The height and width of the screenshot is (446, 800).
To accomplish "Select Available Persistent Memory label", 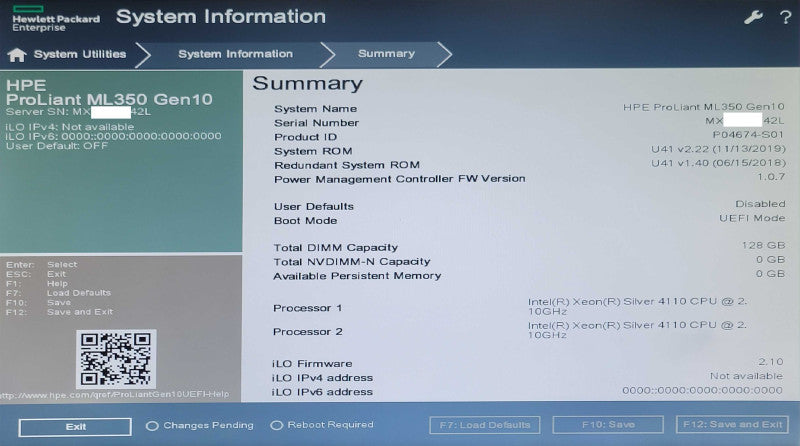I will pos(357,276).
